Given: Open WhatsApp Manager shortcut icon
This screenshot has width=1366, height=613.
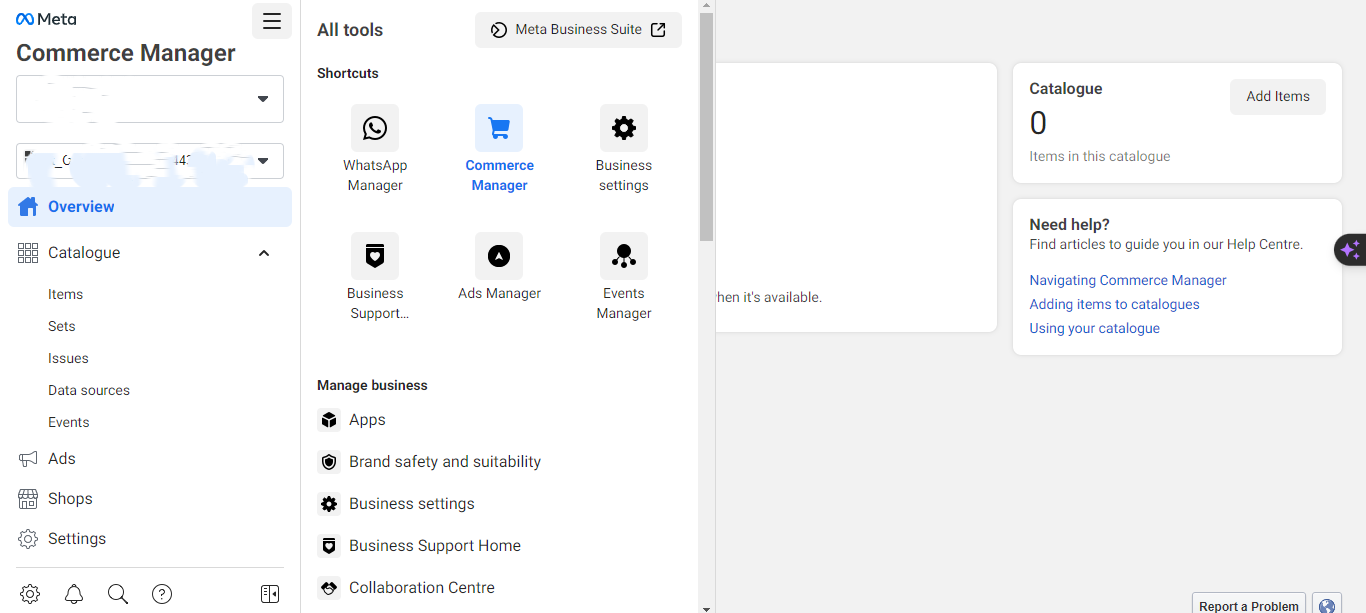Looking at the screenshot, I should [x=375, y=128].
